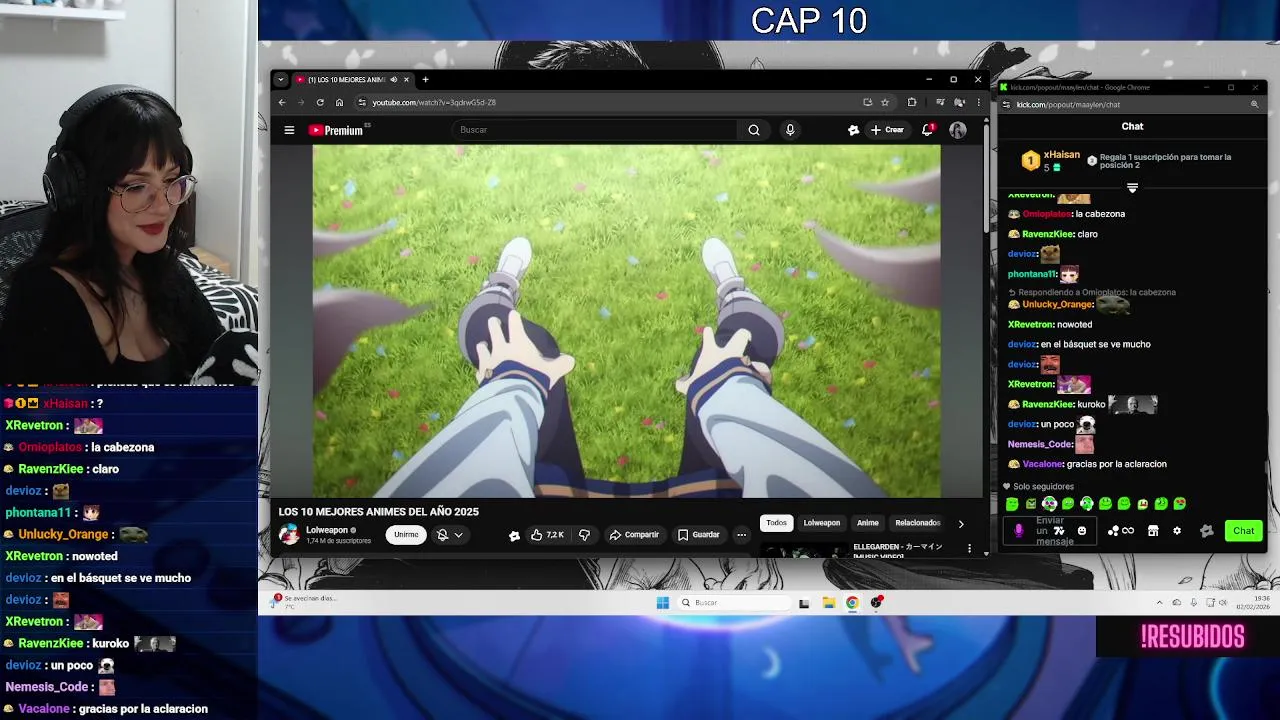Open emoji picker in Kick chat input
Image resolution: width=1280 pixels, height=720 pixels.
1081,531
